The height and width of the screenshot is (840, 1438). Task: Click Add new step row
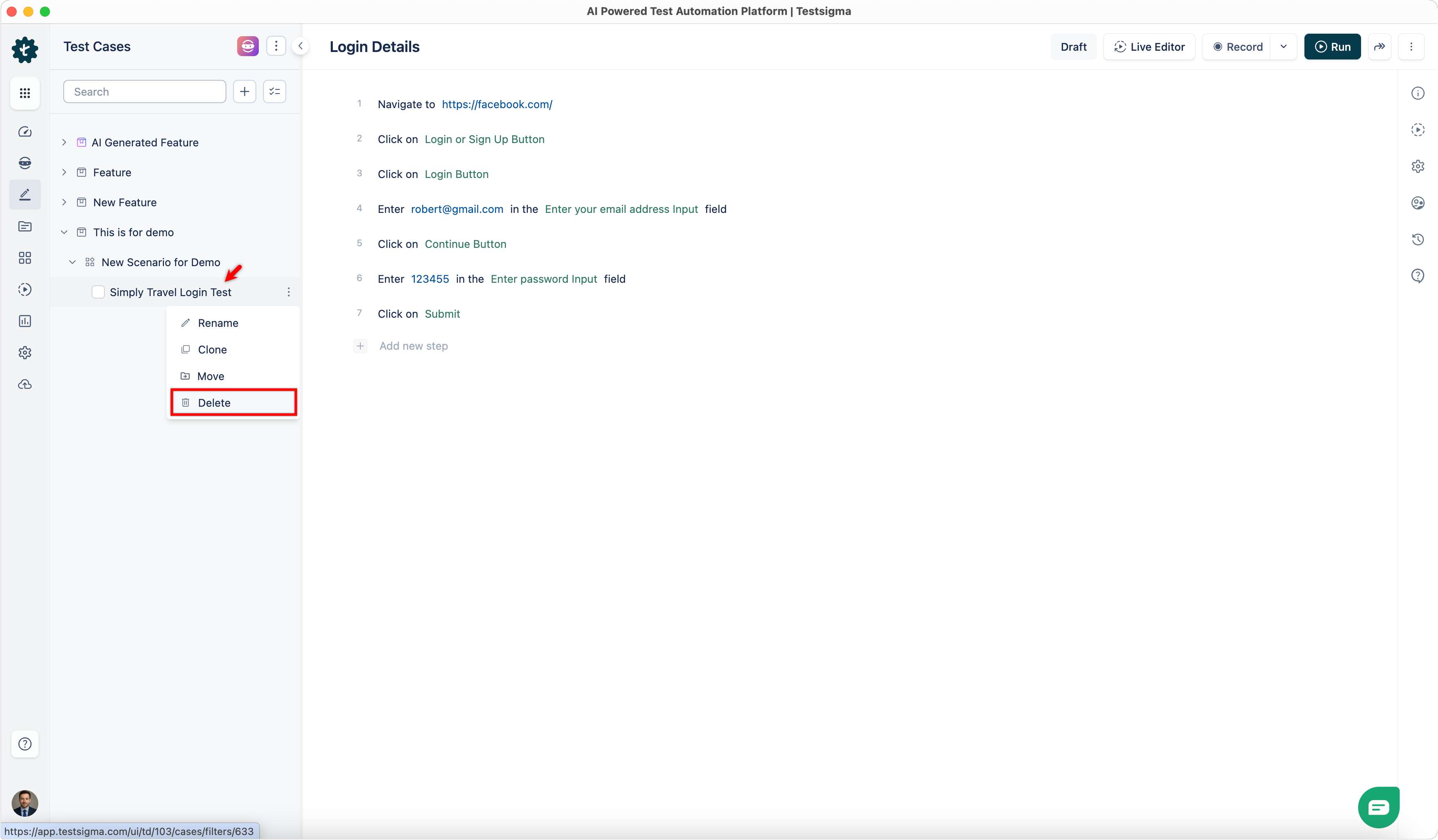413,346
